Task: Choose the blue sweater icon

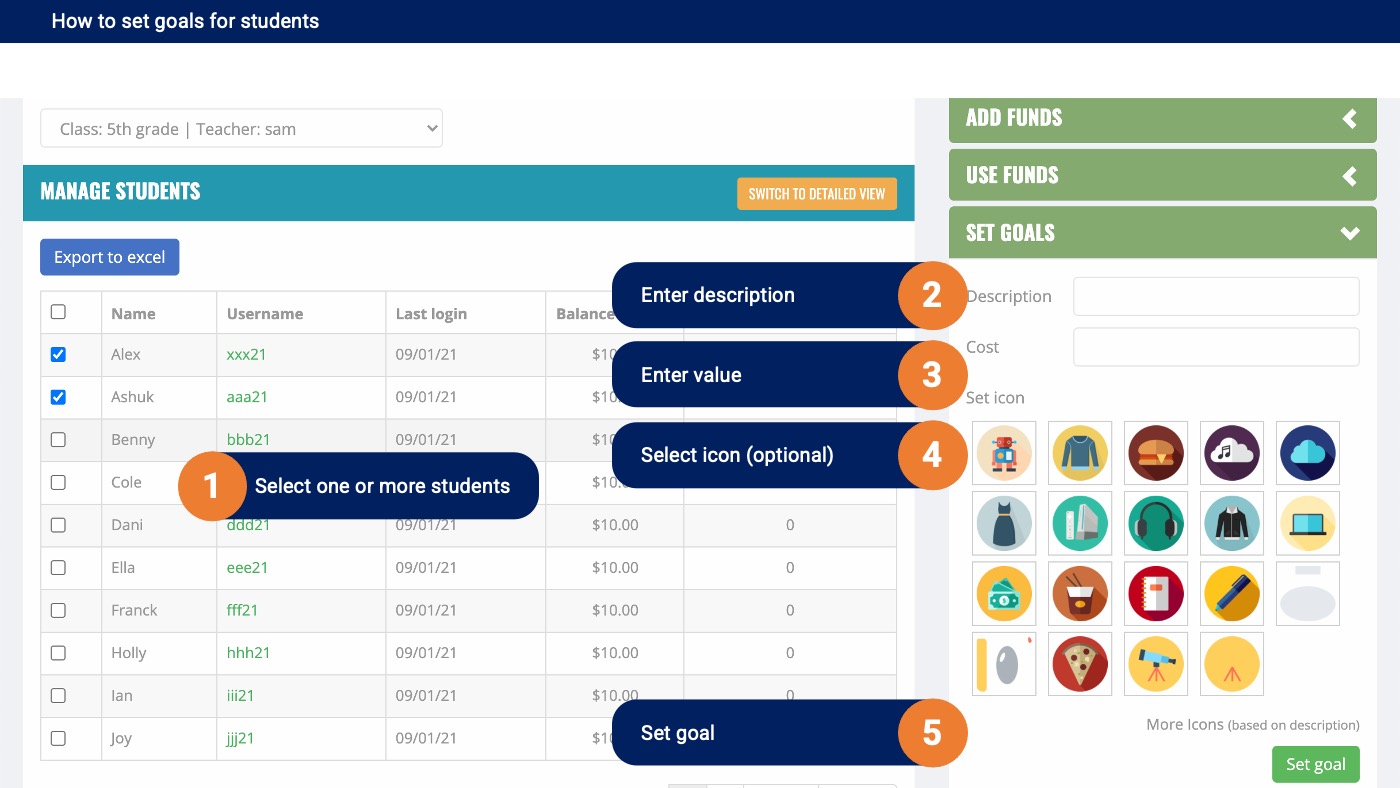Action: 1080,453
